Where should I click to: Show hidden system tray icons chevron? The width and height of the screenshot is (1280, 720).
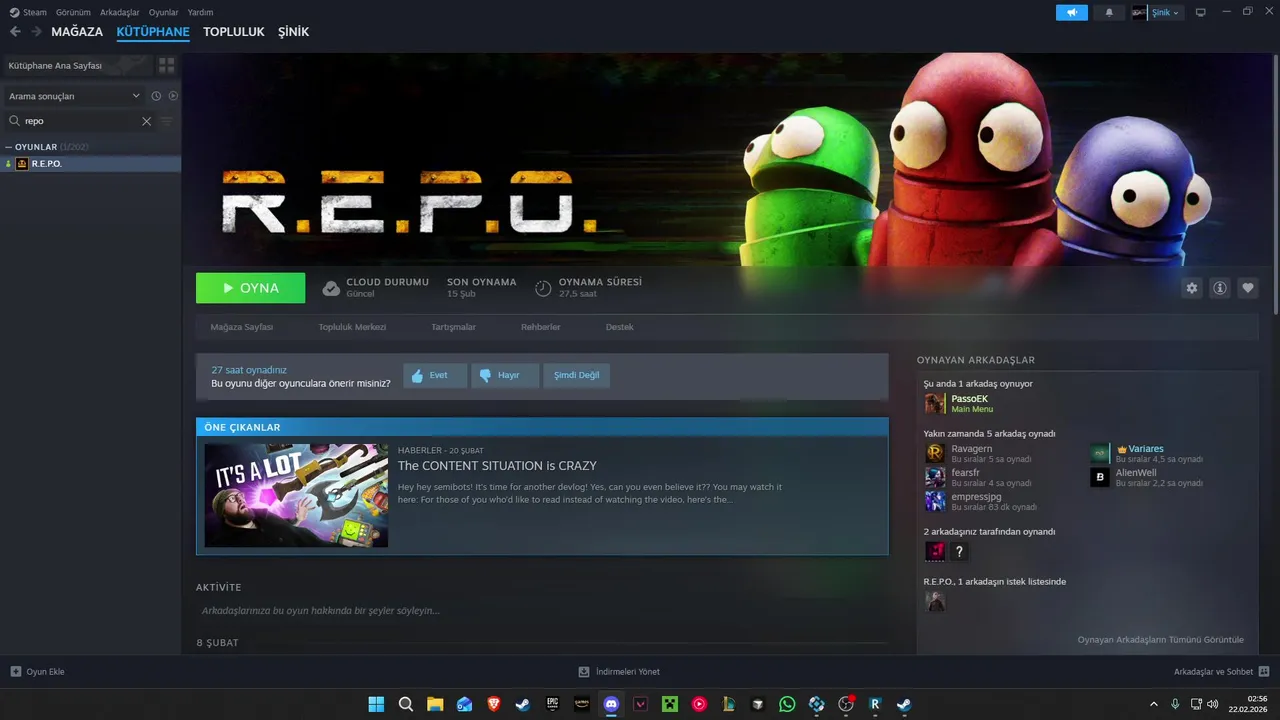tap(1153, 704)
